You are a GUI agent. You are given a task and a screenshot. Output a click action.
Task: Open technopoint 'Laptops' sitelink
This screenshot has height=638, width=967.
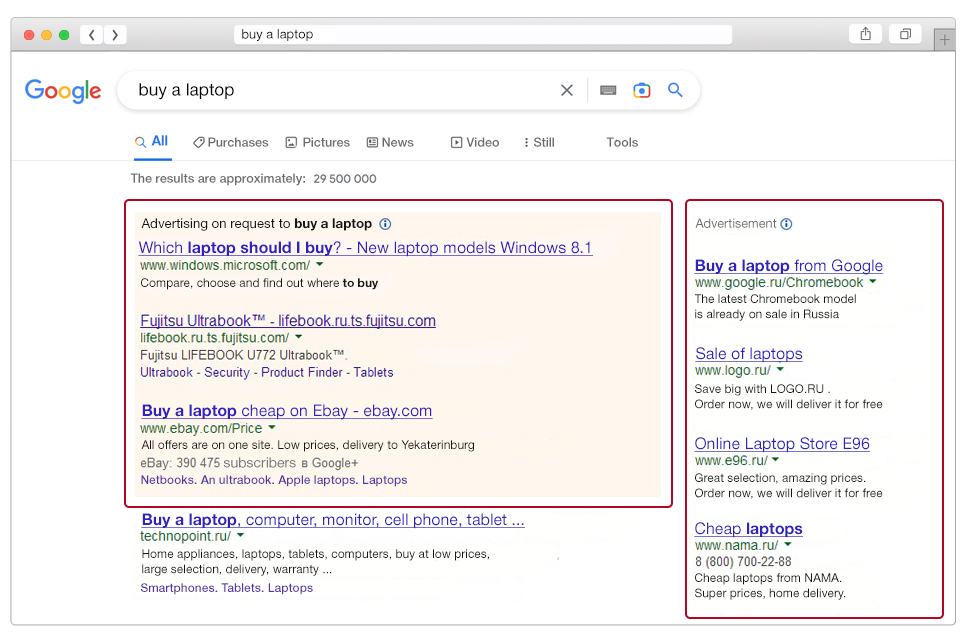click(x=290, y=588)
